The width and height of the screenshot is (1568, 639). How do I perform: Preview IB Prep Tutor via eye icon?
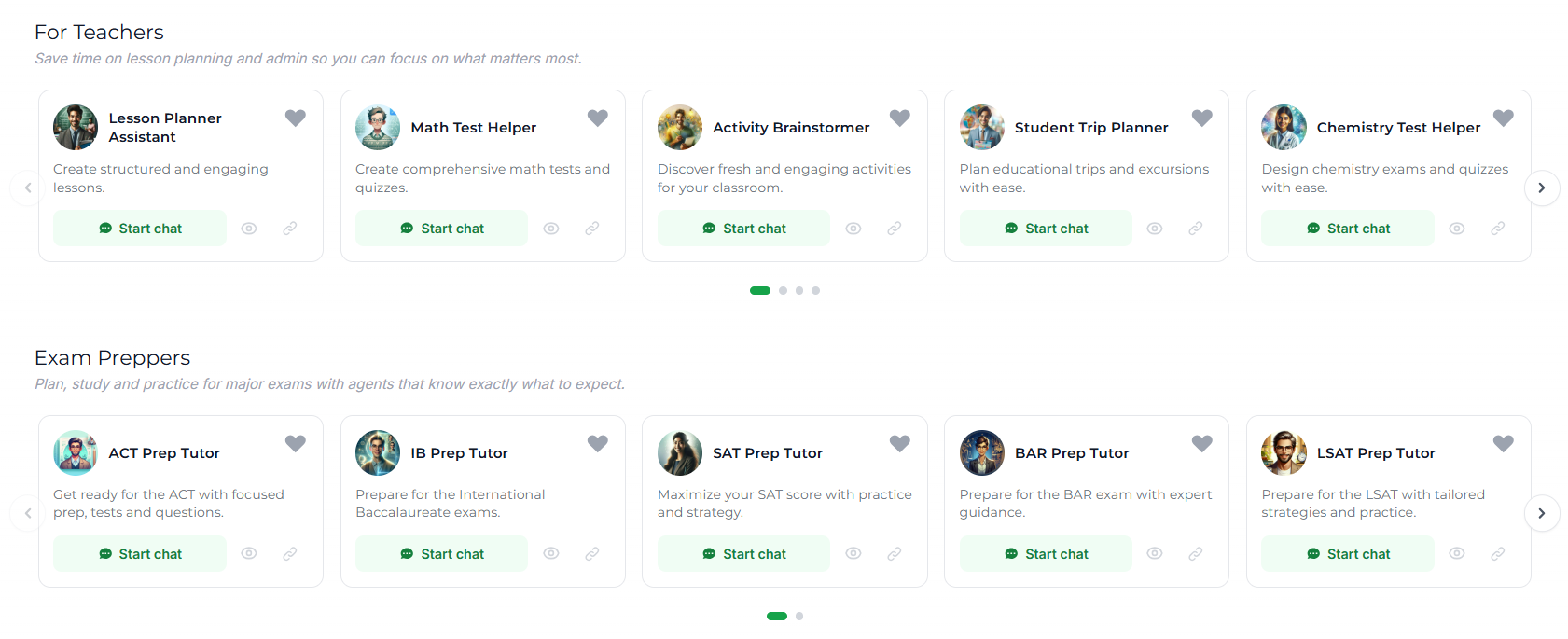(551, 554)
